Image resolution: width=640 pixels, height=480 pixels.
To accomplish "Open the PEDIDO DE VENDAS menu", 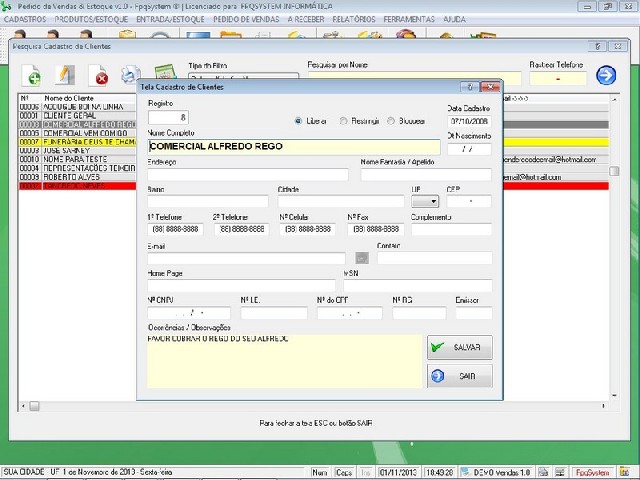I will [x=246, y=20].
